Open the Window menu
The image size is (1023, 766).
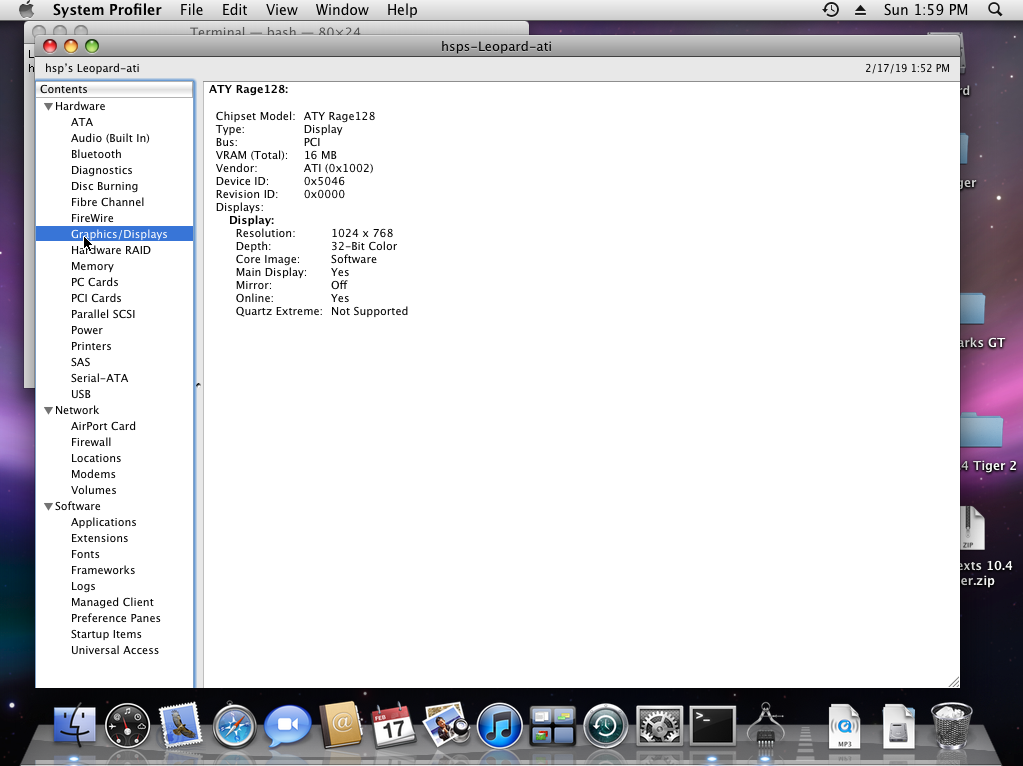coord(342,10)
